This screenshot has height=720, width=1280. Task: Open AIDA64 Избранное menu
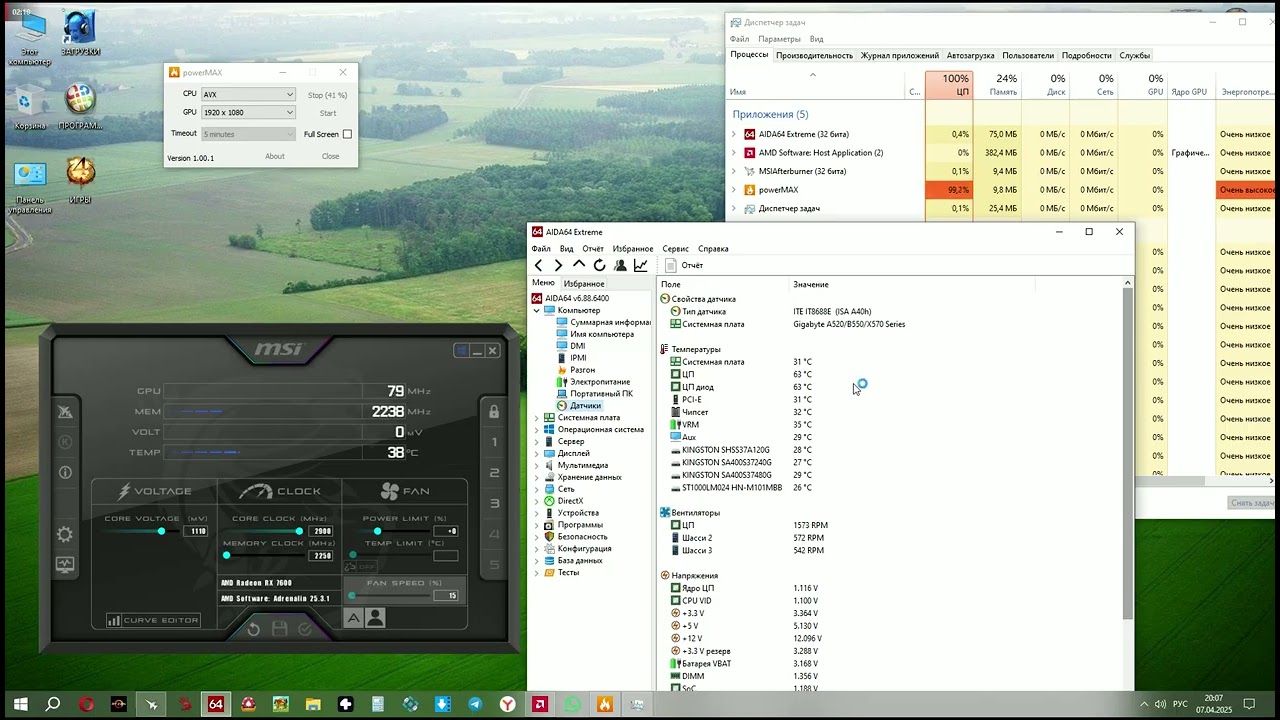(x=632, y=248)
